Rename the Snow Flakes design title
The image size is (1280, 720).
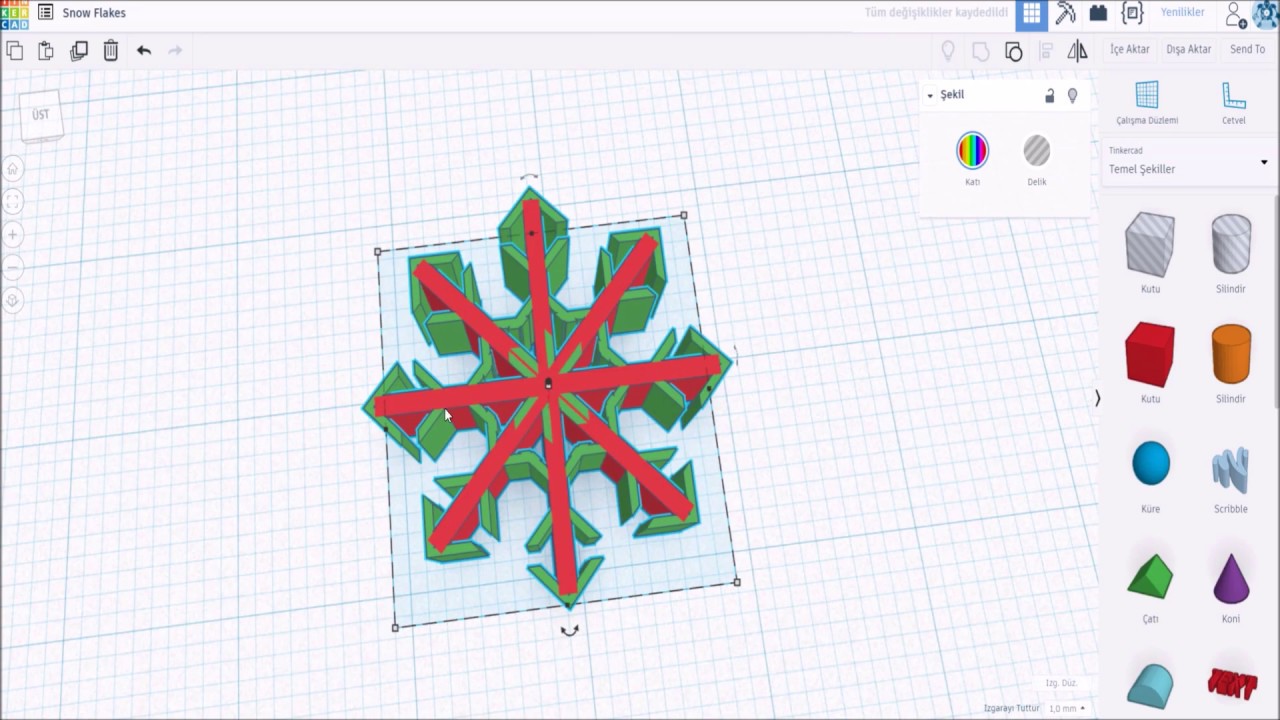click(94, 13)
